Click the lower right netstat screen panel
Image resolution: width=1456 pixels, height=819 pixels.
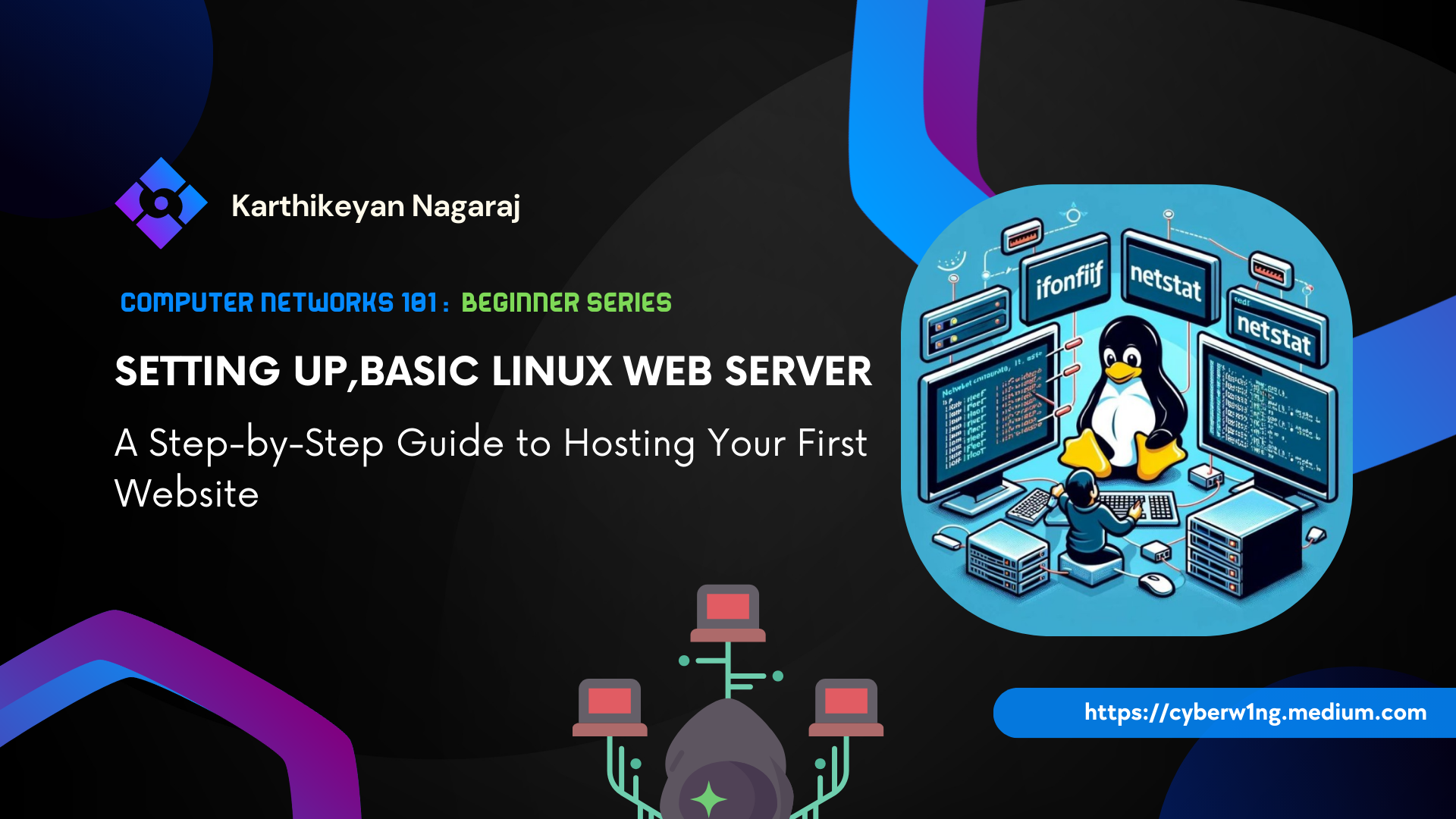1274,334
